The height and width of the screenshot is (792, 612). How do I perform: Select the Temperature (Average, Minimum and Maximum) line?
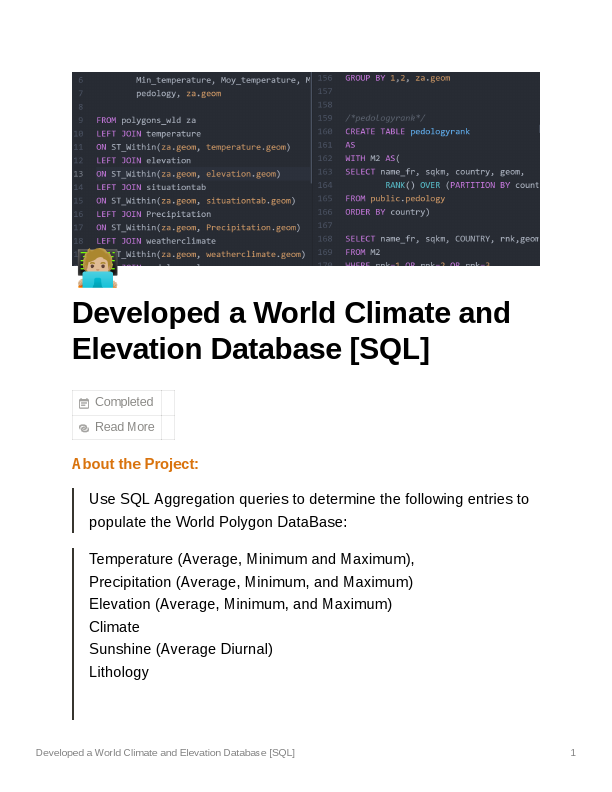click(x=251, y=559)
